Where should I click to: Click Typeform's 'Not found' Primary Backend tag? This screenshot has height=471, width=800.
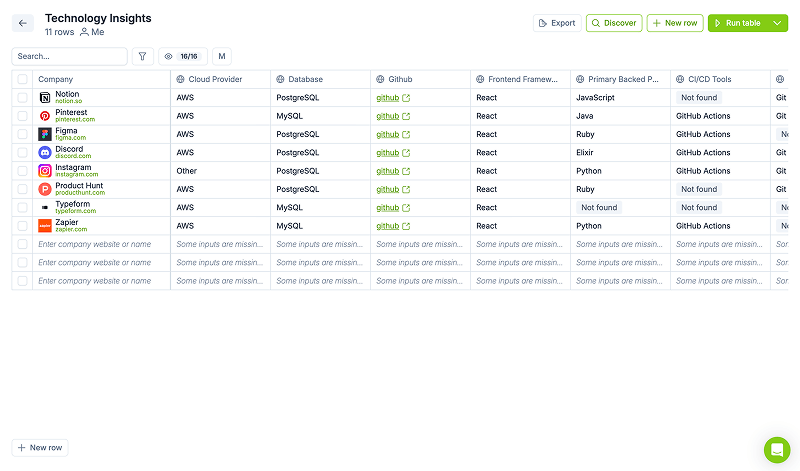pos(599,208)
